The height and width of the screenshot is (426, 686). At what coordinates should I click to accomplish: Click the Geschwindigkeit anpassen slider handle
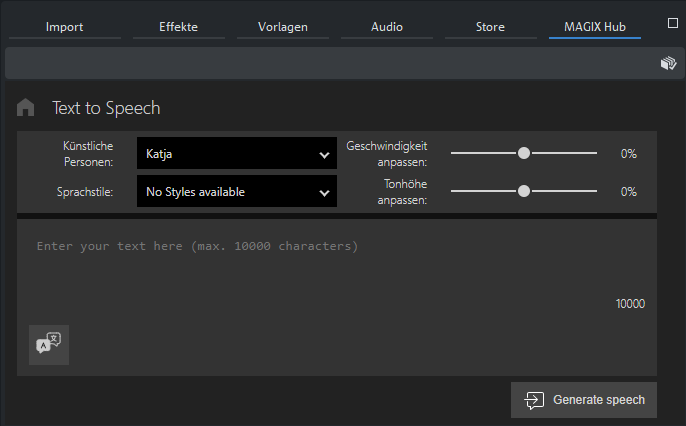(524, 153)
